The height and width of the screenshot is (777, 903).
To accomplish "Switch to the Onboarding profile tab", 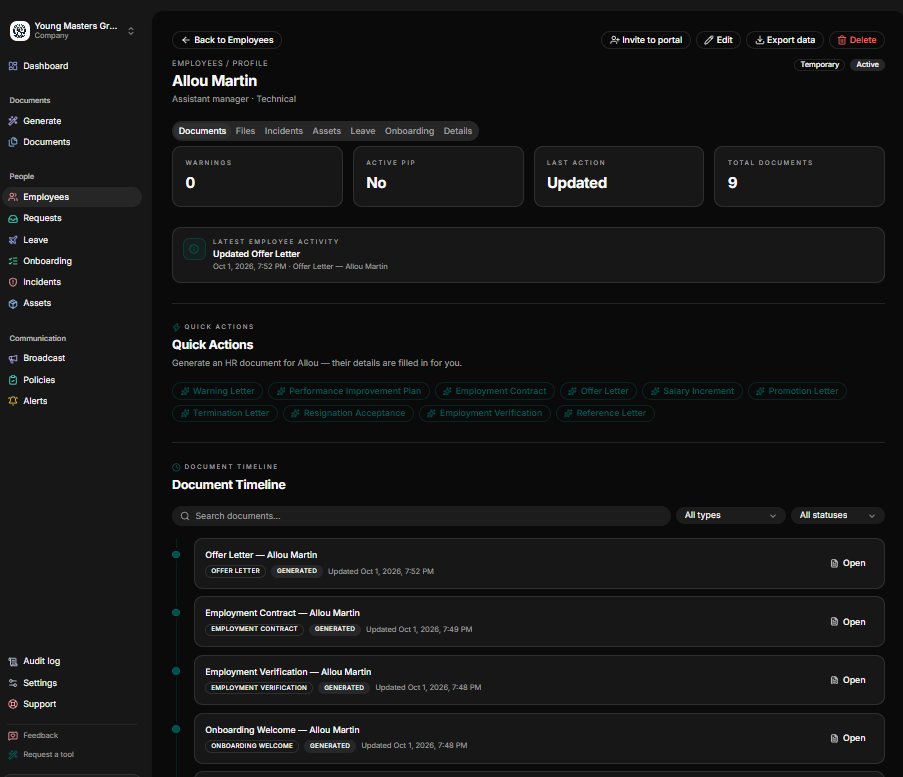I will click(409, 131).
